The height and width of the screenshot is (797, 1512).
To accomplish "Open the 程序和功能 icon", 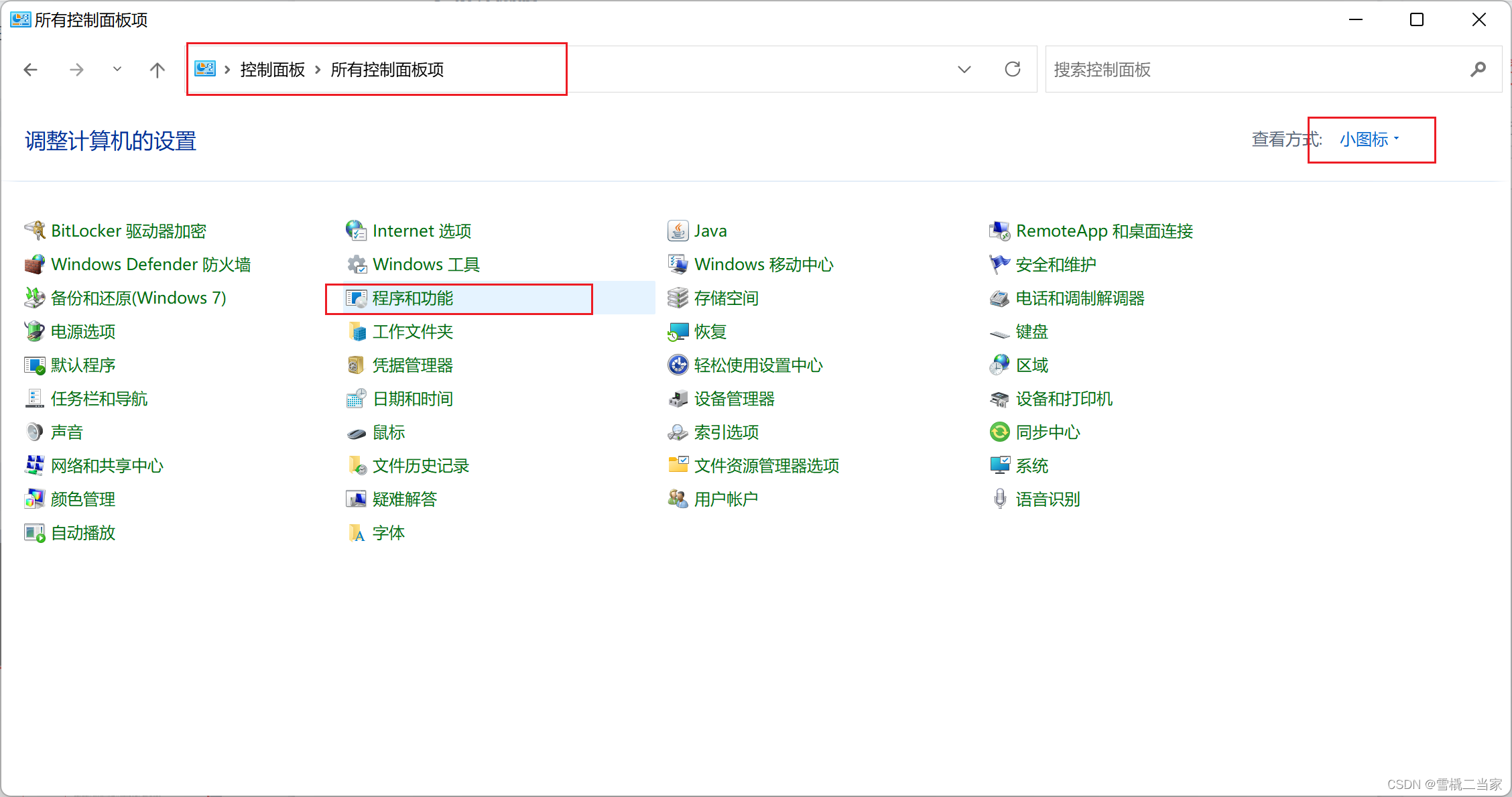I will [x=357, y=298].
